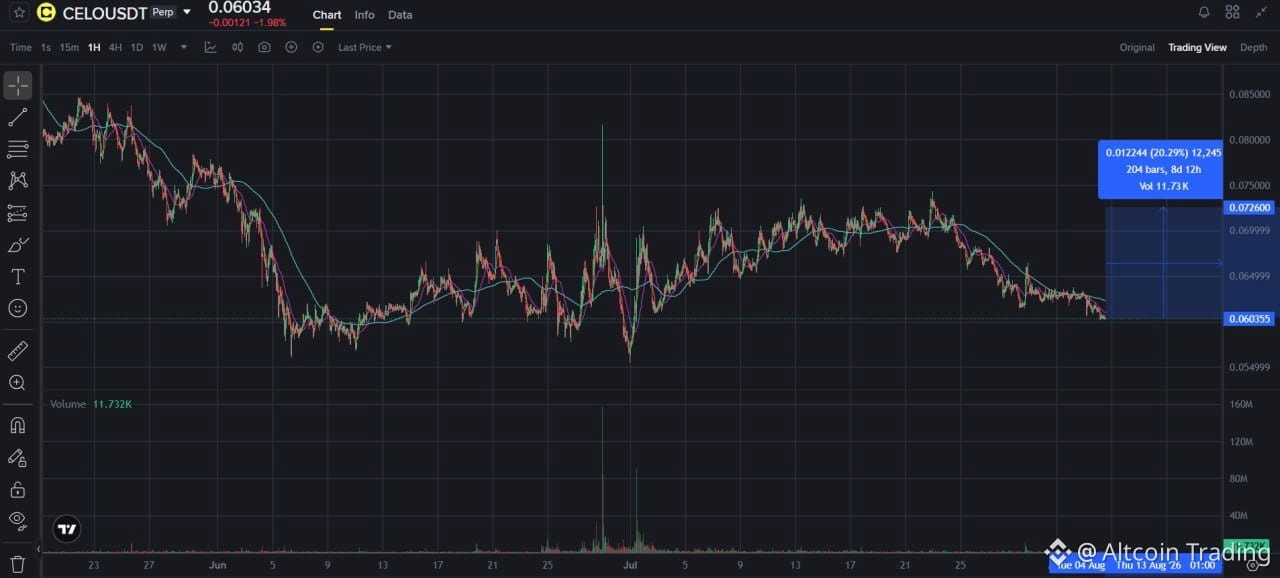
Task: Change chart candle style icon
Action: [238, 47]
